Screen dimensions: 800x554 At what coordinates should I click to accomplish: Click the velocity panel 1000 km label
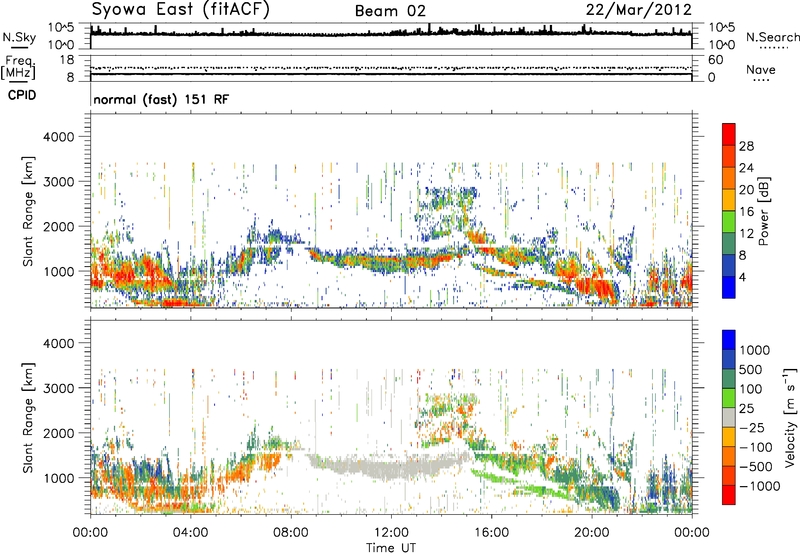click(58, 478)
